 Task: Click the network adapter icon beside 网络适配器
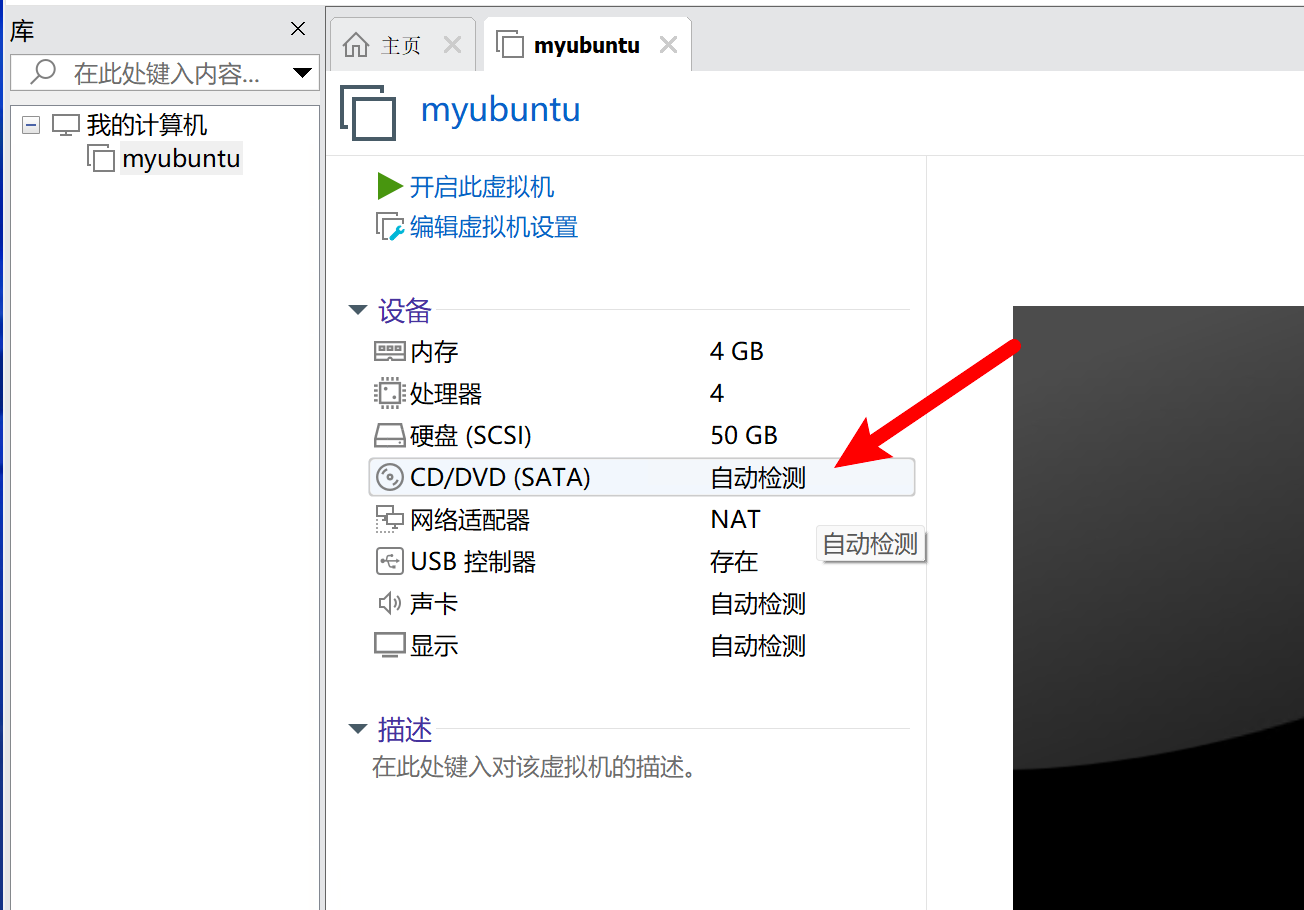coord(389,520)
